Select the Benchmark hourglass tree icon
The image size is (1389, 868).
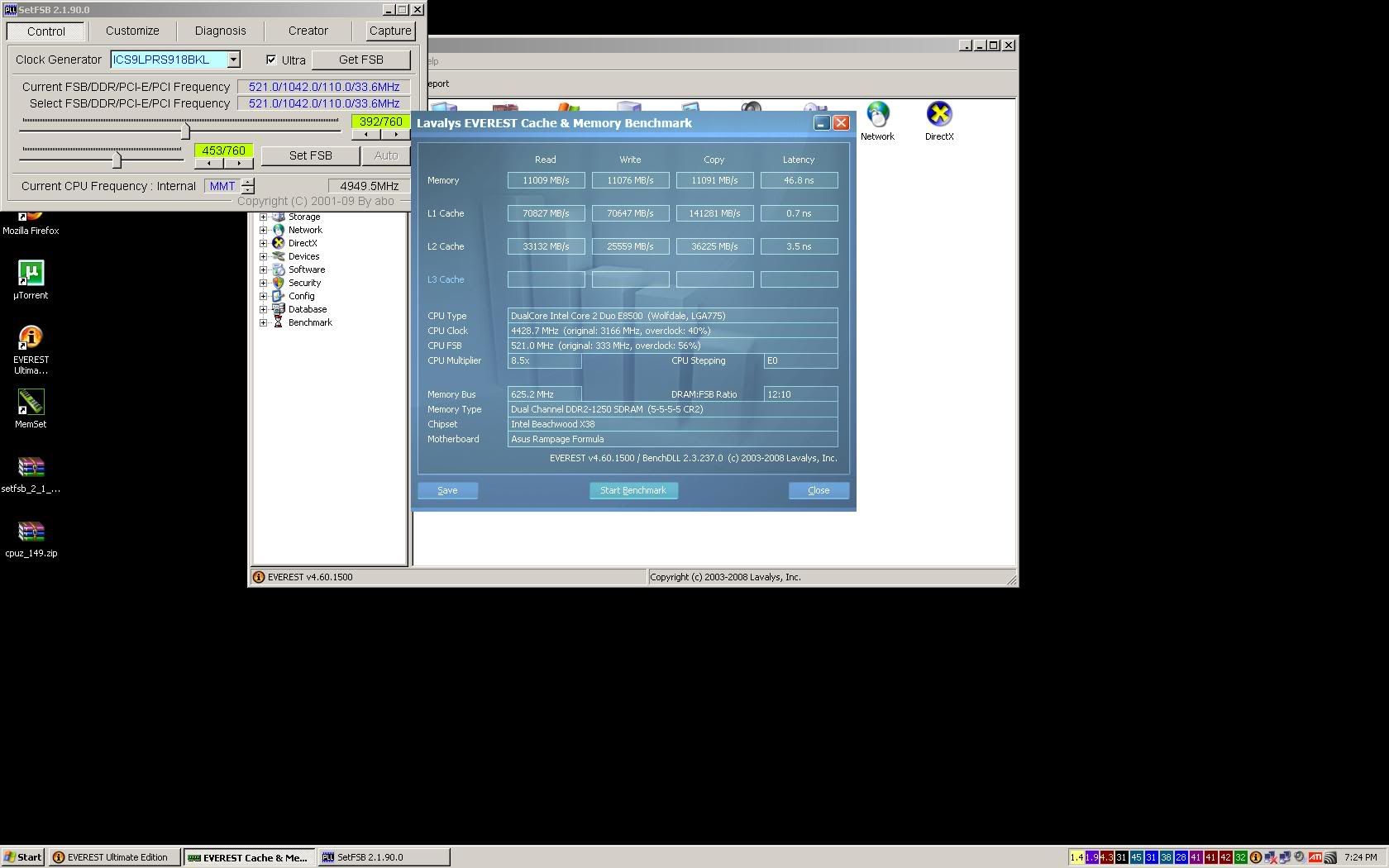click(279, 322)
